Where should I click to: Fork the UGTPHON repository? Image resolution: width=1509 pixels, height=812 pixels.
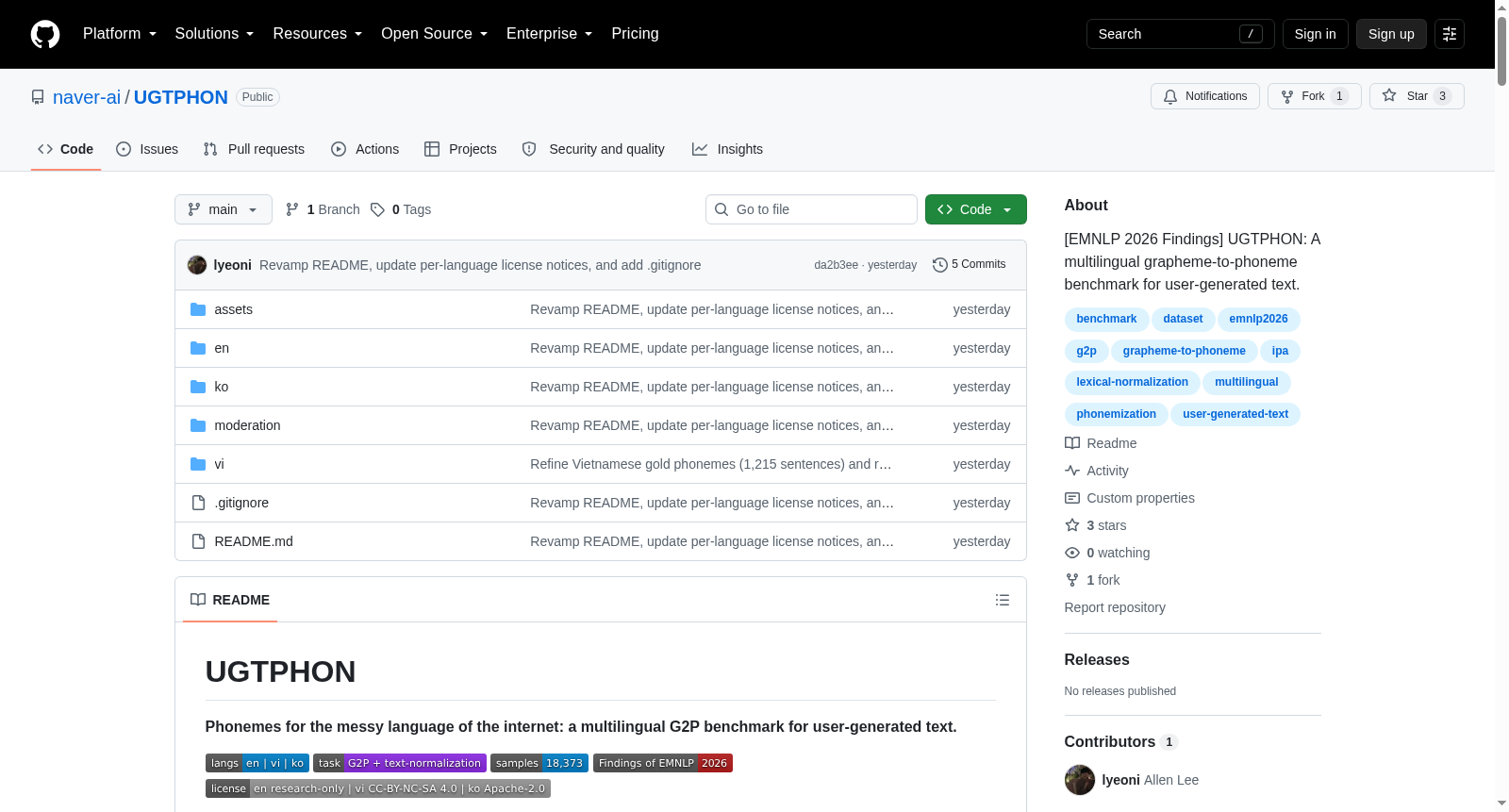1314,96
